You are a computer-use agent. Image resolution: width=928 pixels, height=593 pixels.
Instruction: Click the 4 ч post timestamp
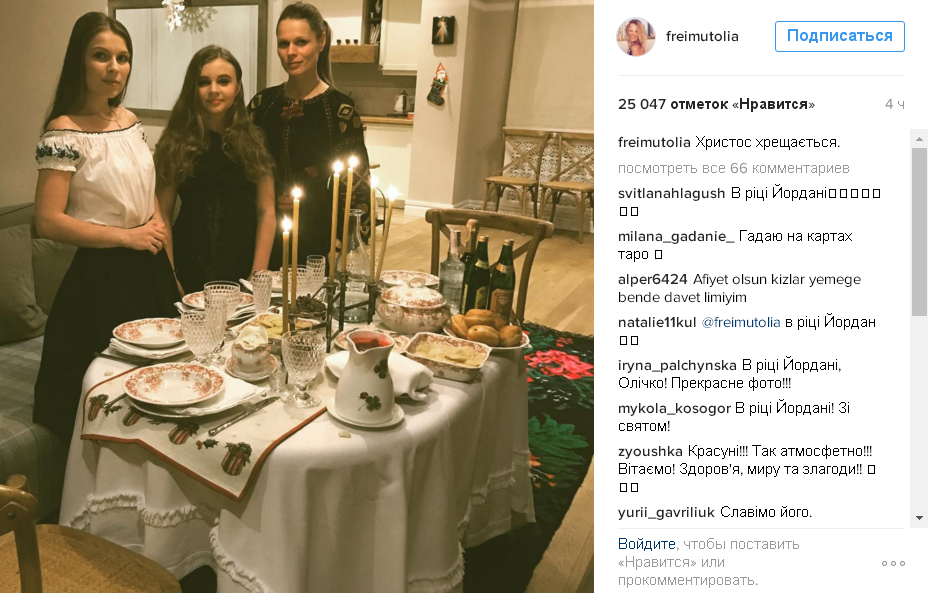tap(894, 104)
